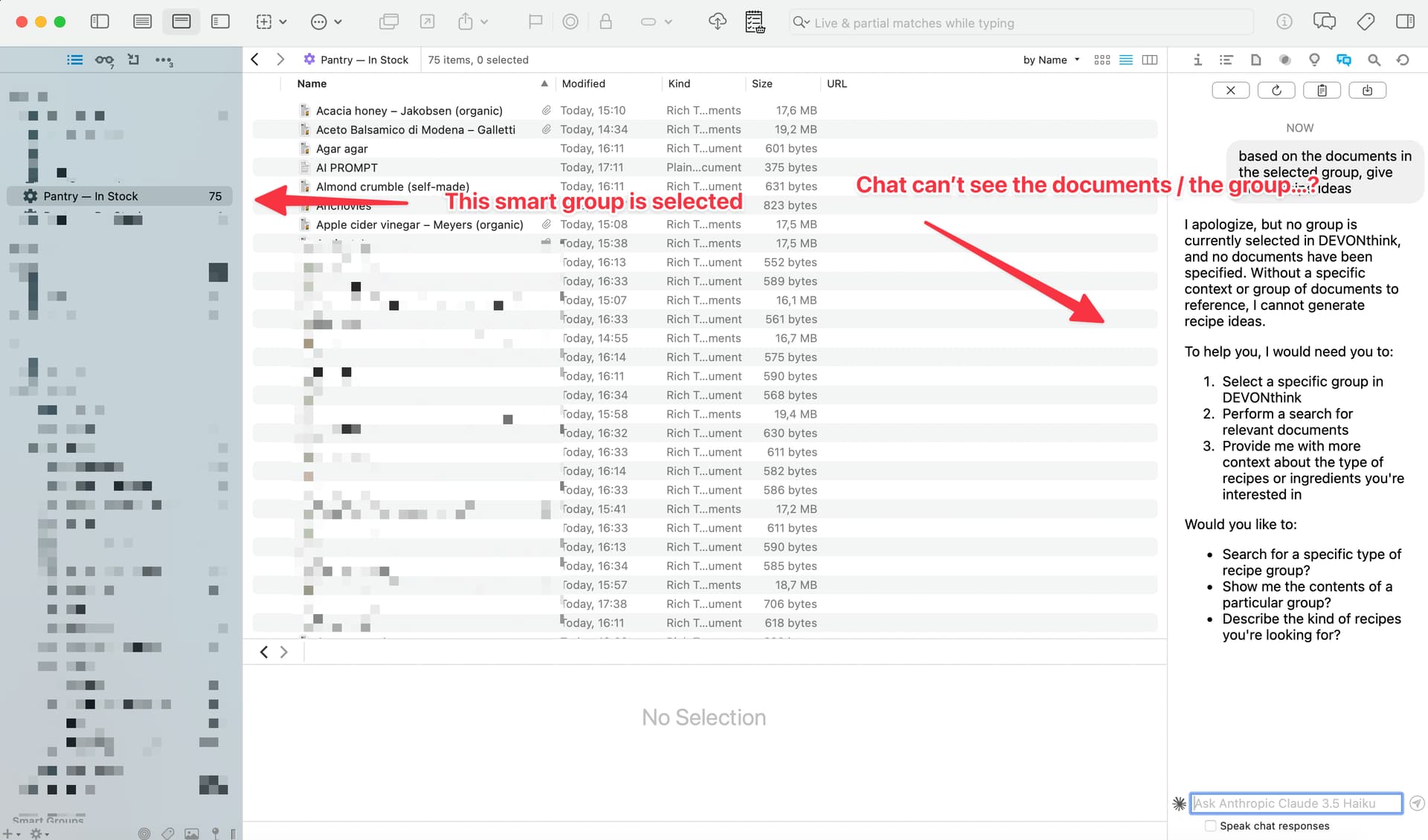Click the cloud sync toolbar icon
This screenshot has height=840, width=1428.
[x=717, y=22]
